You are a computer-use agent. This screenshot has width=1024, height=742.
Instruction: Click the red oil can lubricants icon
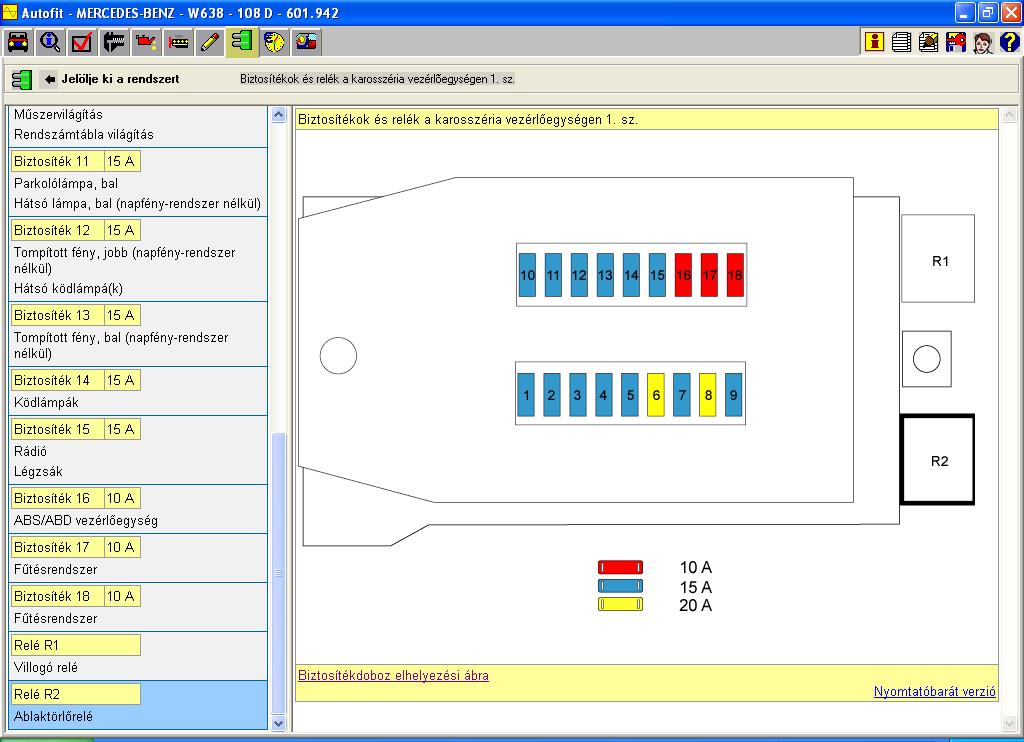click(146, 42)
